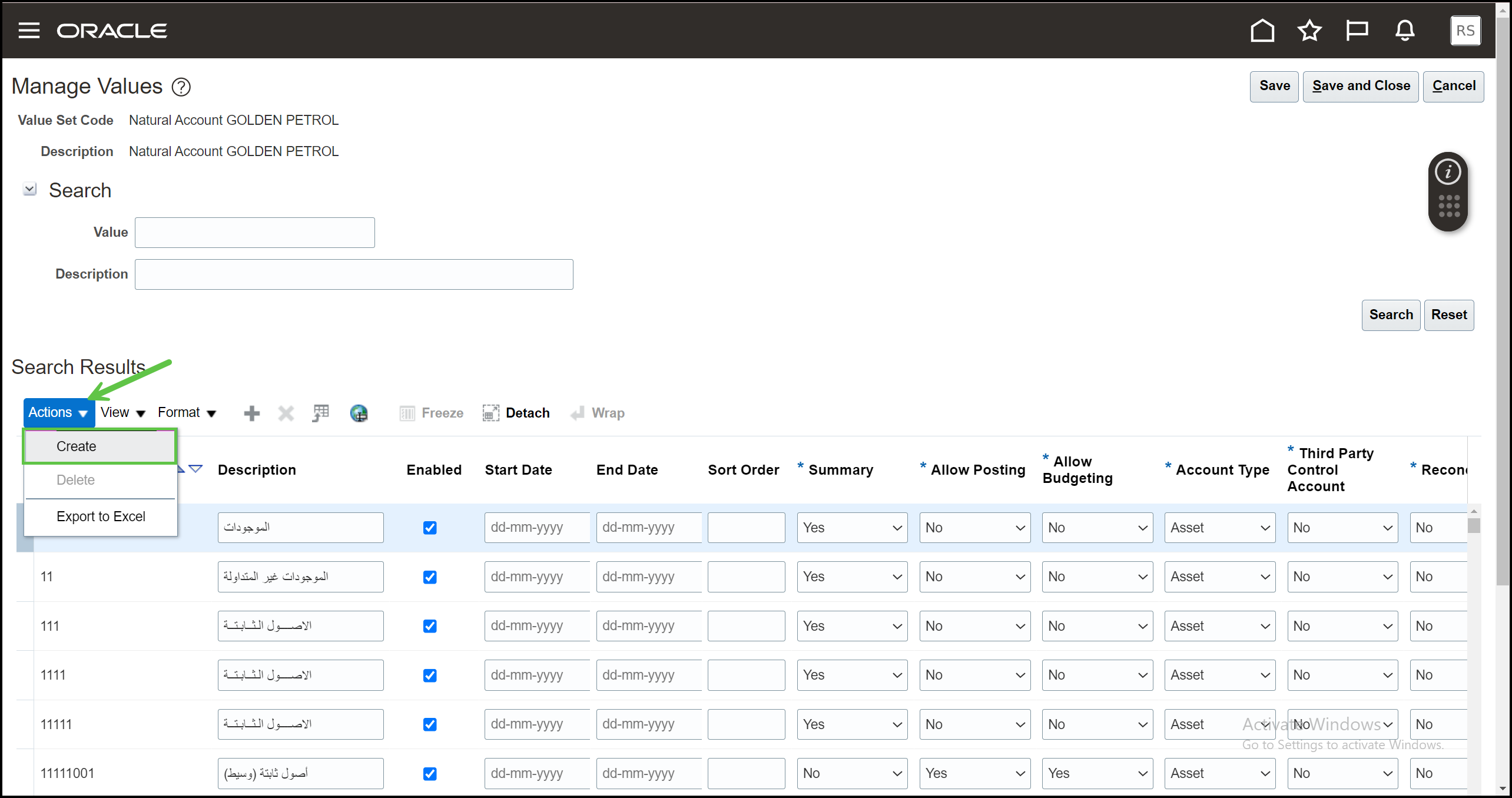Toggle Enabled checkbox for value 11111001
The image size is (1512, 798).
click(430, 774)
